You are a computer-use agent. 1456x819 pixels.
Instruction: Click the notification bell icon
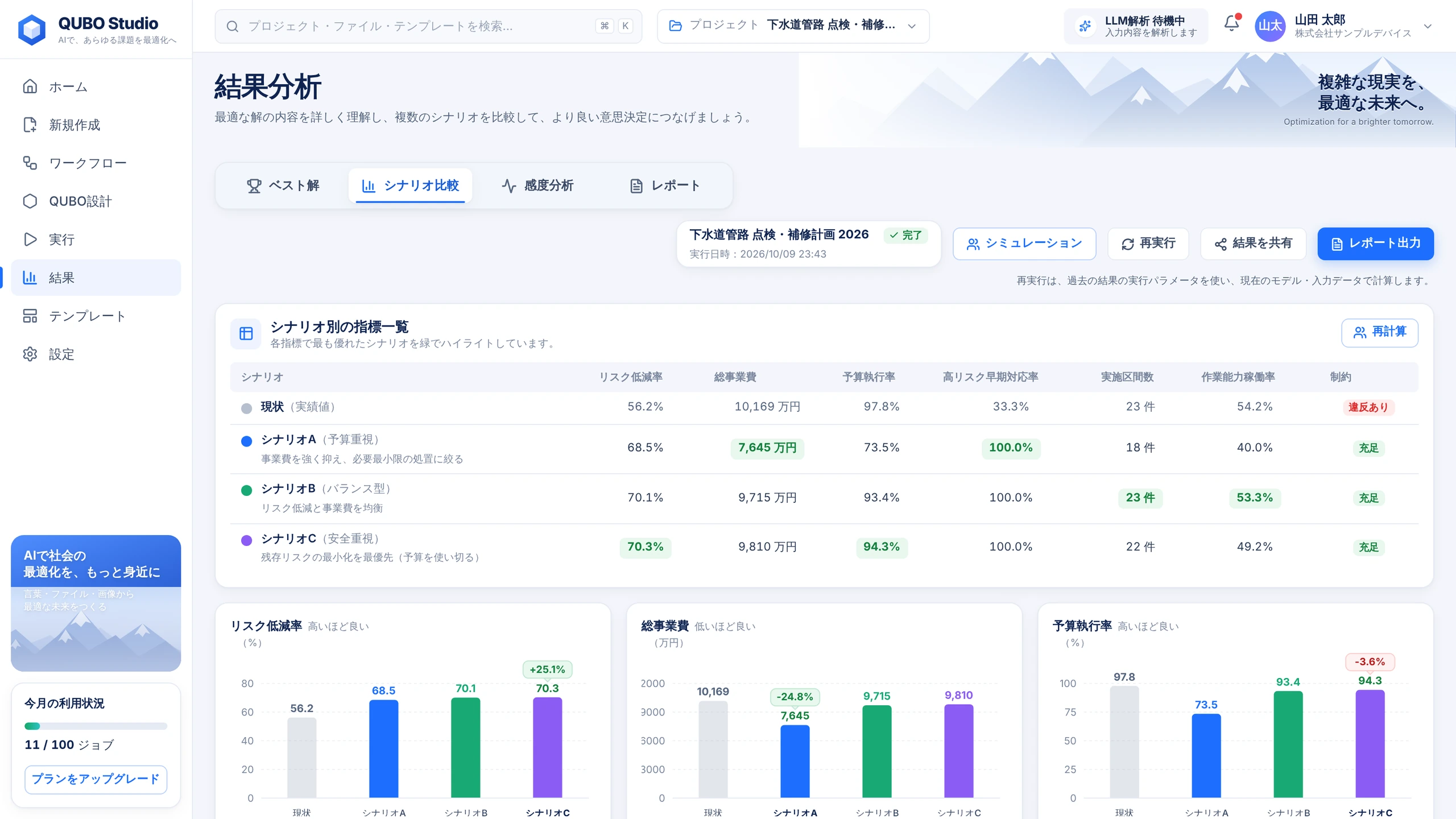pyautogui.click(x=1231, y=23)
